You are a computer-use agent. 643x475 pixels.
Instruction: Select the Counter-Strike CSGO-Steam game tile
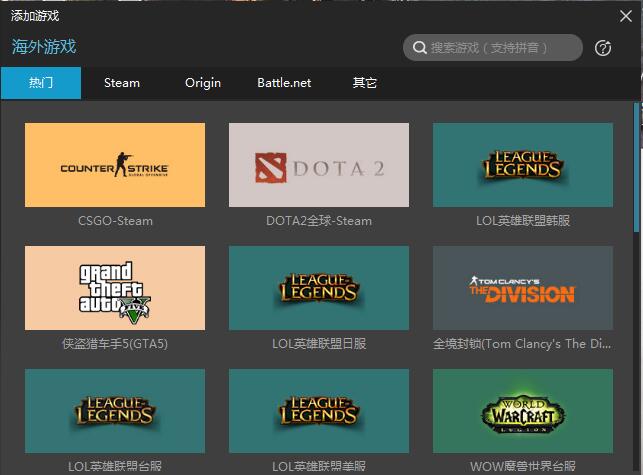click(115, 165)
